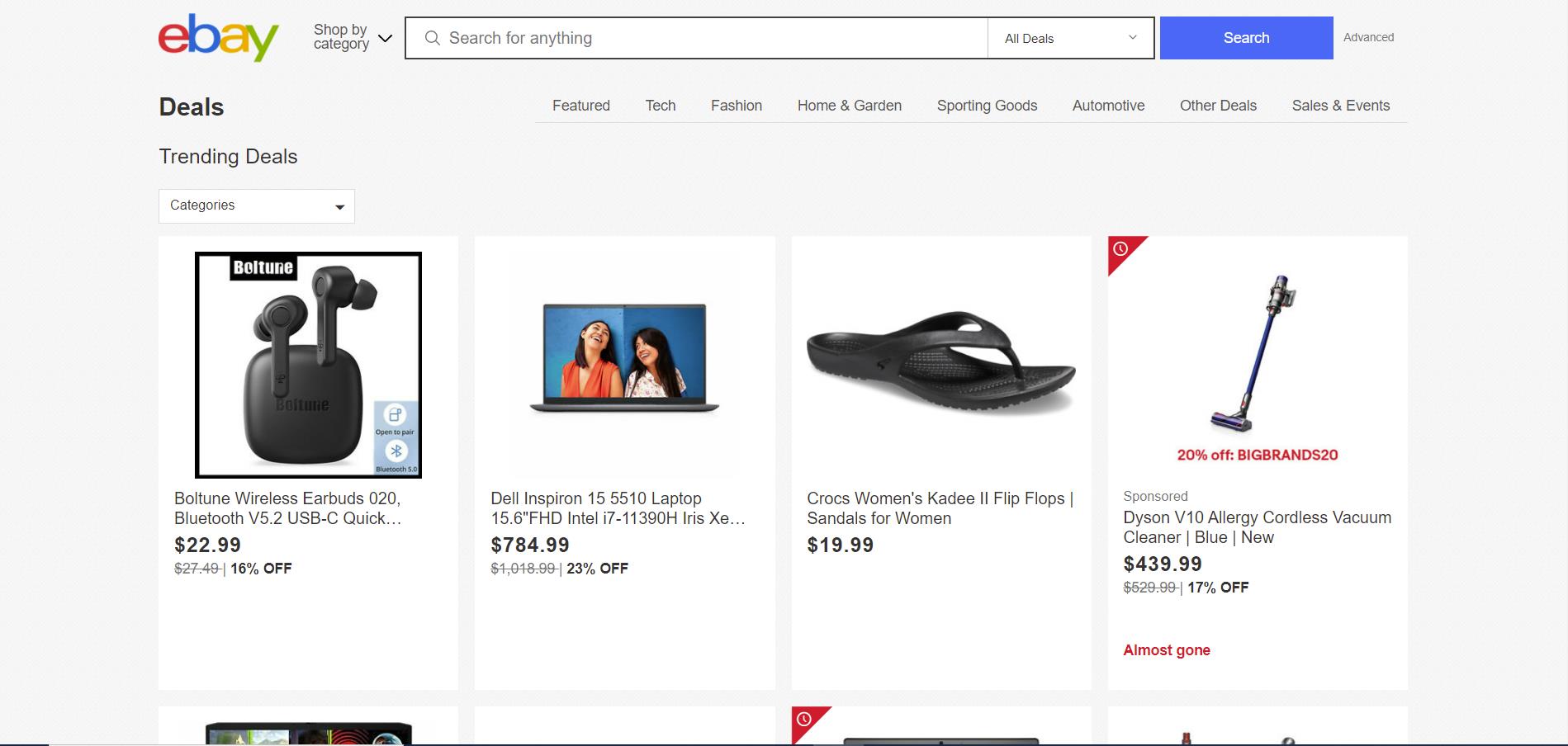
Task: Switch to the Featured tab
Action: (581, 106)
